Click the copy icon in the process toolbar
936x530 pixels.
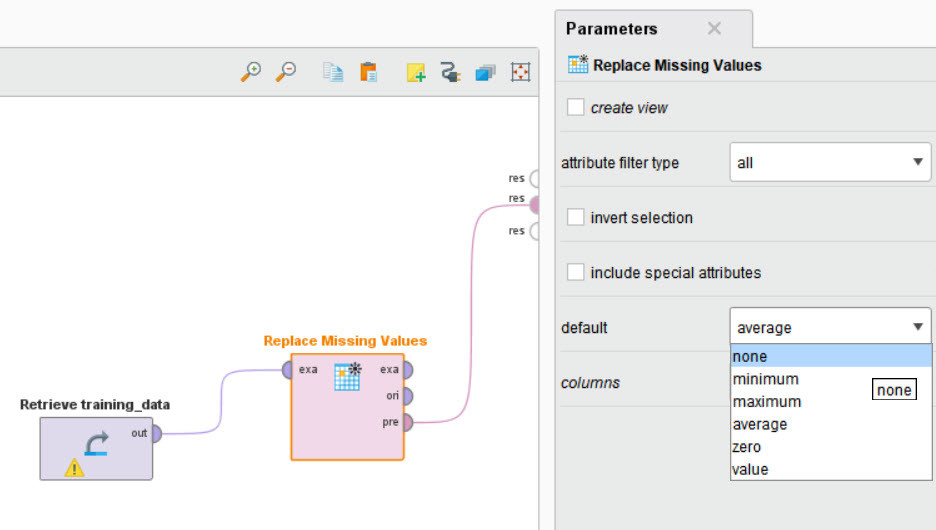(333, 72)
